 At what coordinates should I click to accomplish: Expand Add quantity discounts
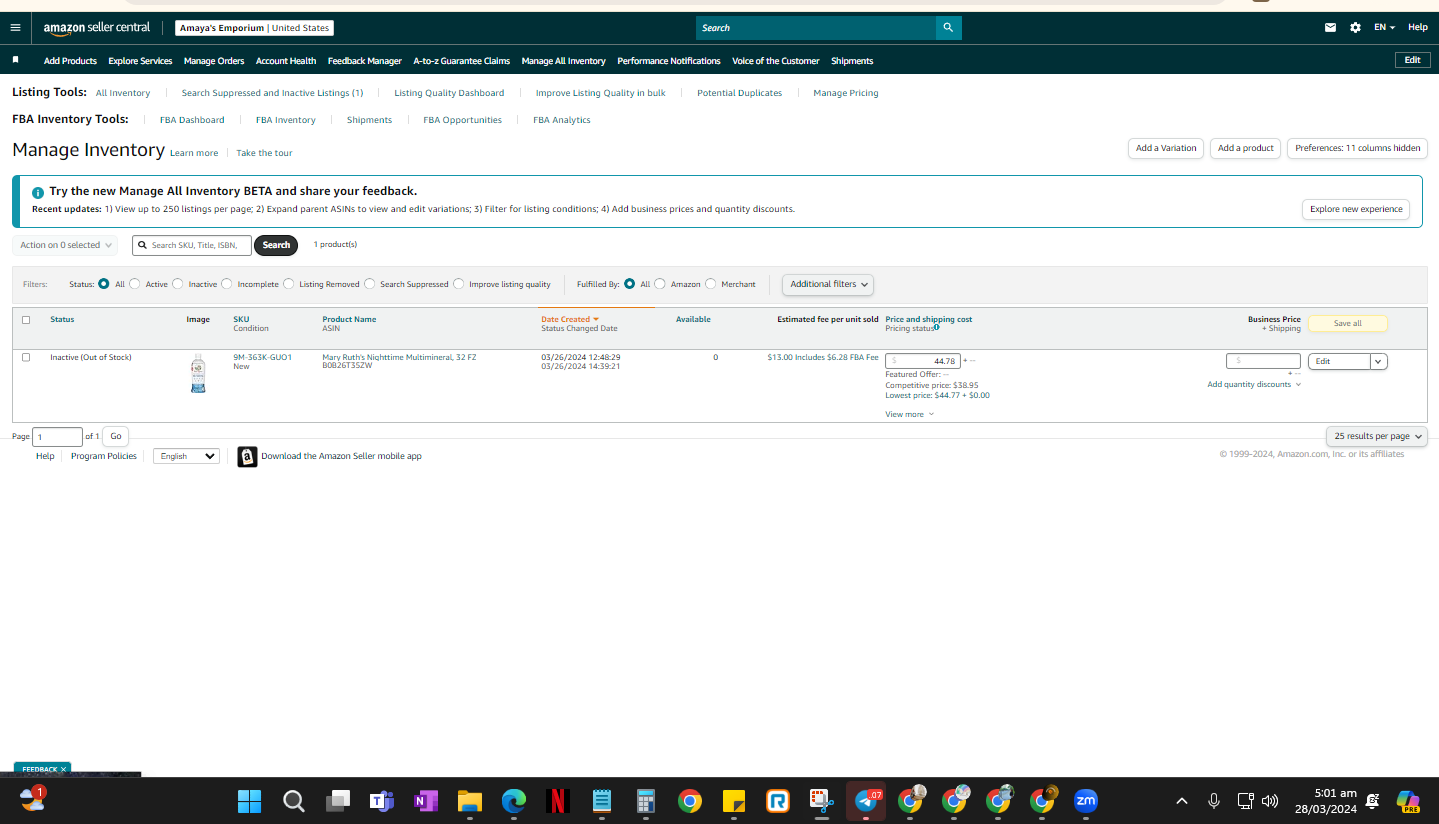pos(1254,384)
